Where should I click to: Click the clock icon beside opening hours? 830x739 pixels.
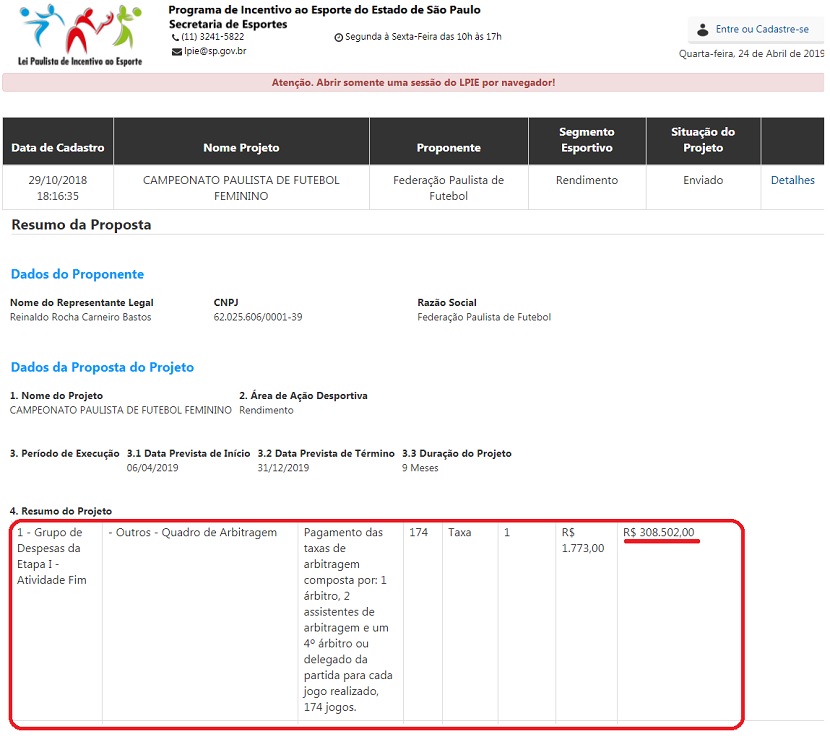point(339,38)
